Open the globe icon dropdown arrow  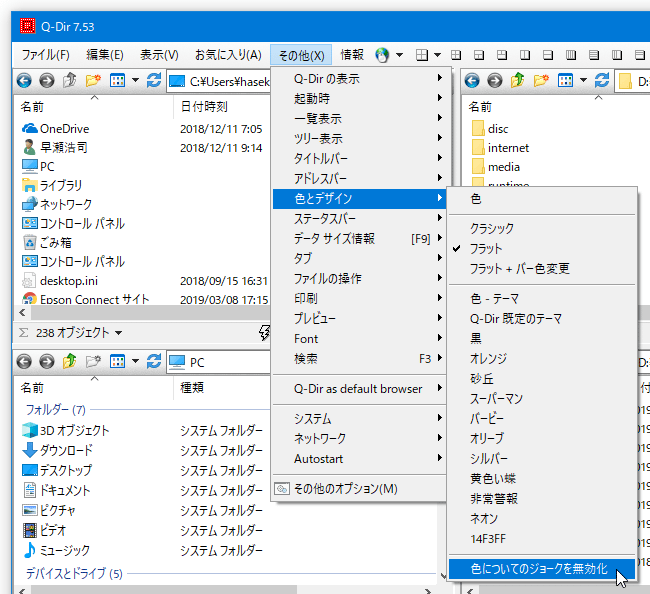click(400, 55)
